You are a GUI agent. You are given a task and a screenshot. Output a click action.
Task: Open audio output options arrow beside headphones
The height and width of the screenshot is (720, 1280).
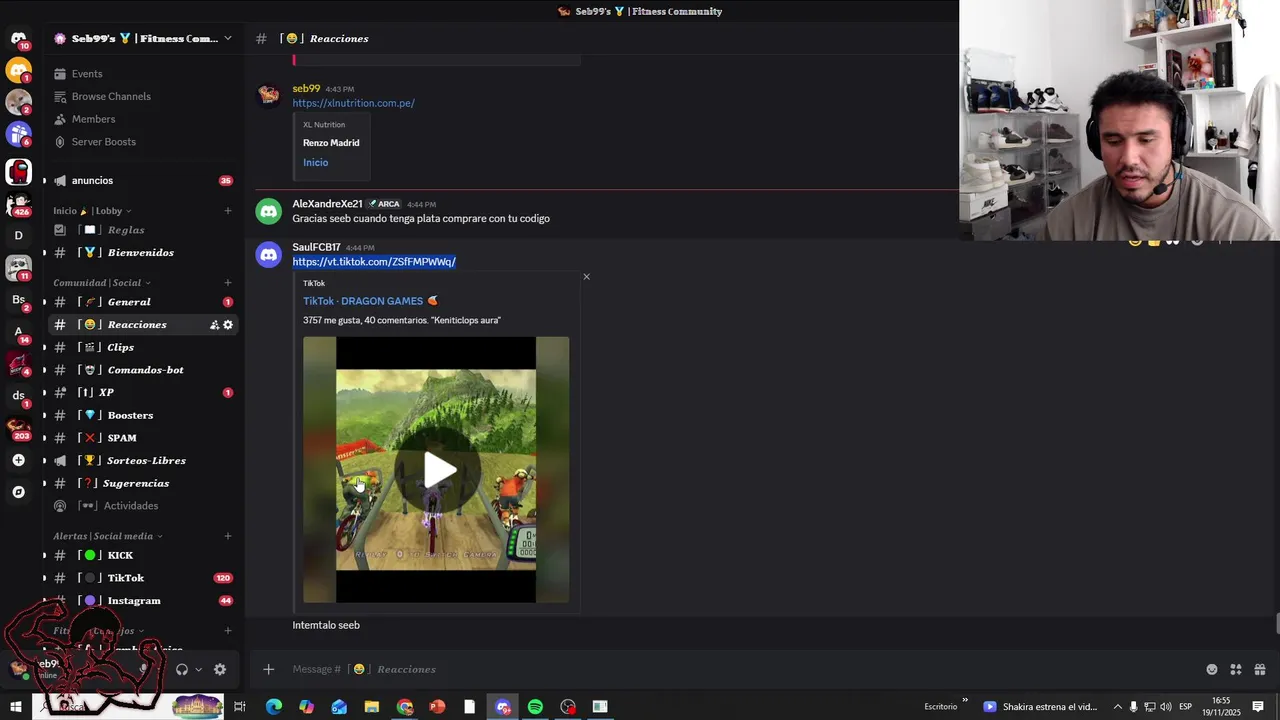click(198, 670)
